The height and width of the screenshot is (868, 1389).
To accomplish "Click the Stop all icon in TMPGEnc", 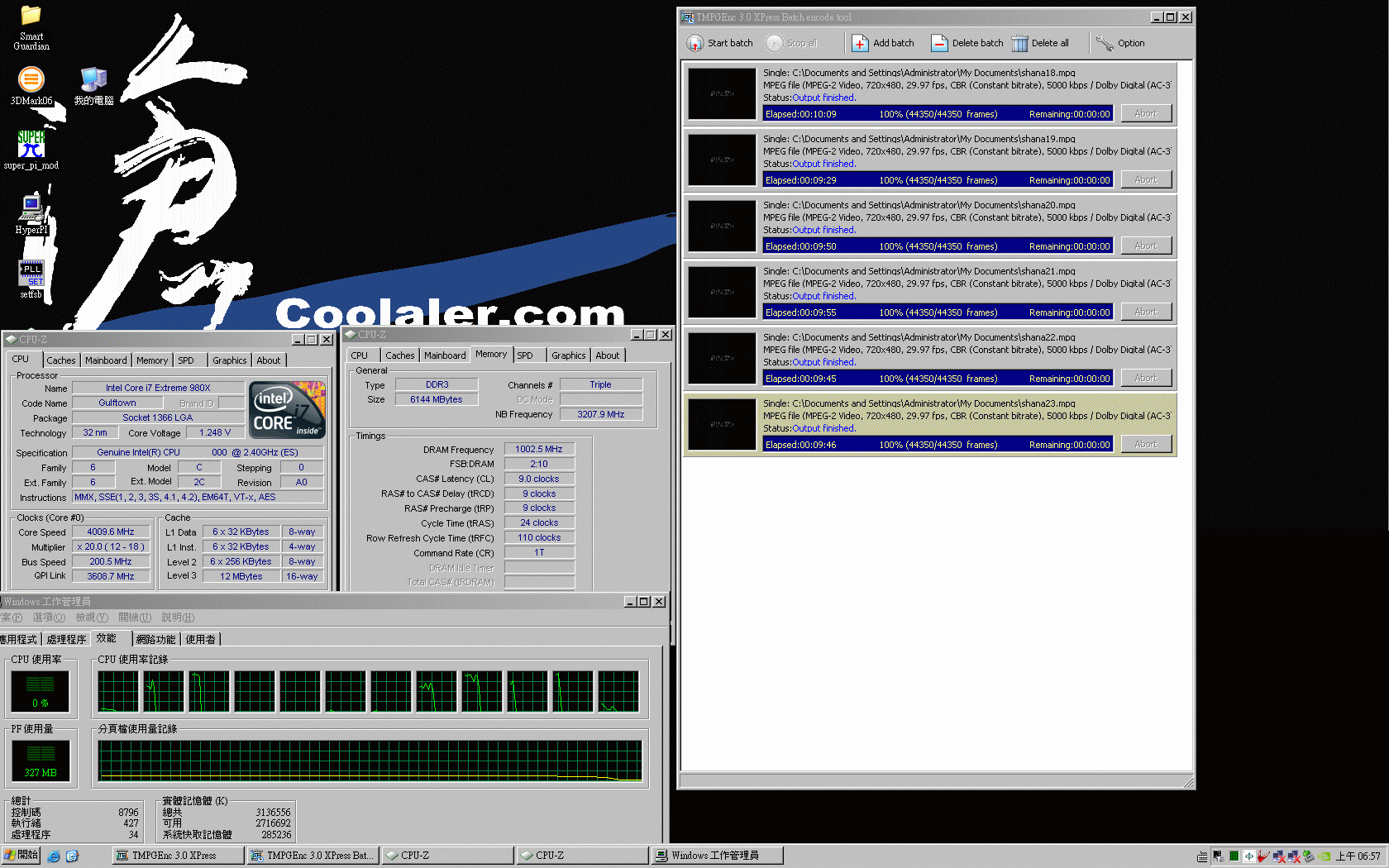I will (x=774, y=43).
